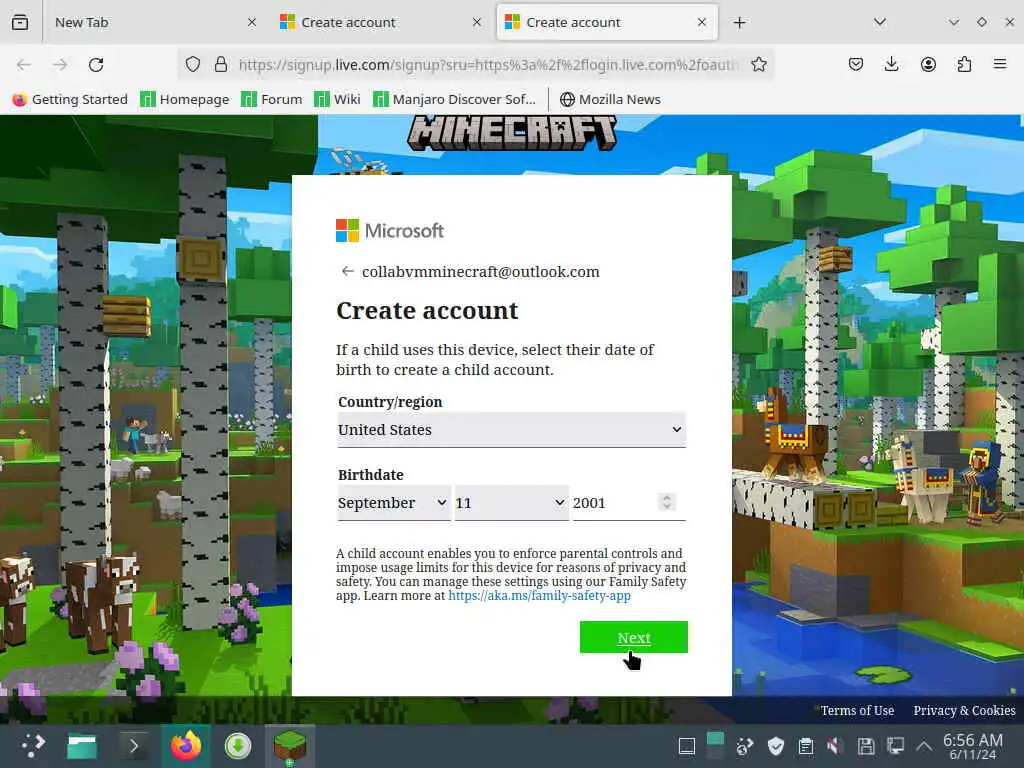Click the collabvmminecraft@outlook.com email text
The width and height of the screenshot is (1024, 768).
481,272
